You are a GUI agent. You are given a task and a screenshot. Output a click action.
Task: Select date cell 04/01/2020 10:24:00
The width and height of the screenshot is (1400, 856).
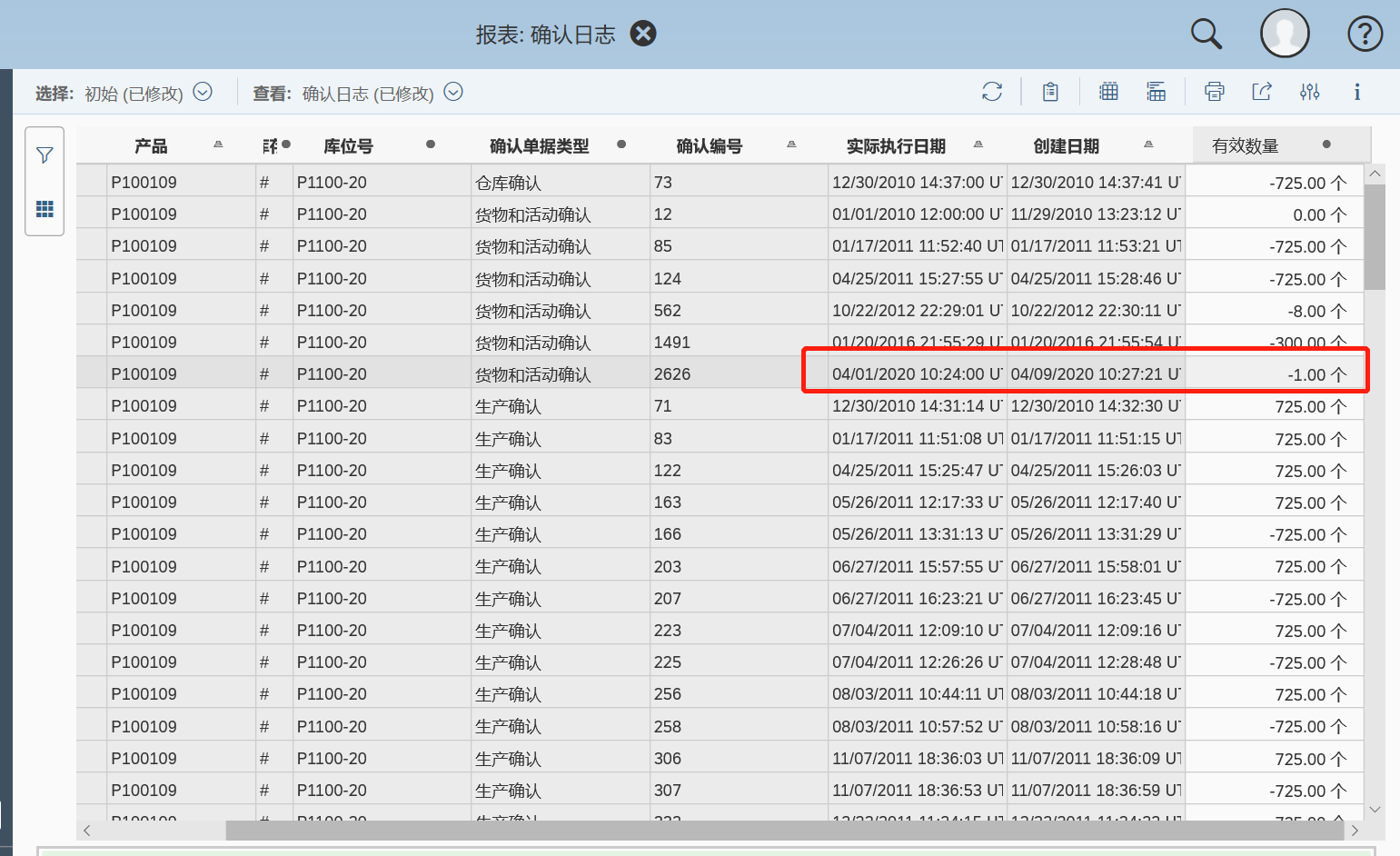[x=918, y=374]
